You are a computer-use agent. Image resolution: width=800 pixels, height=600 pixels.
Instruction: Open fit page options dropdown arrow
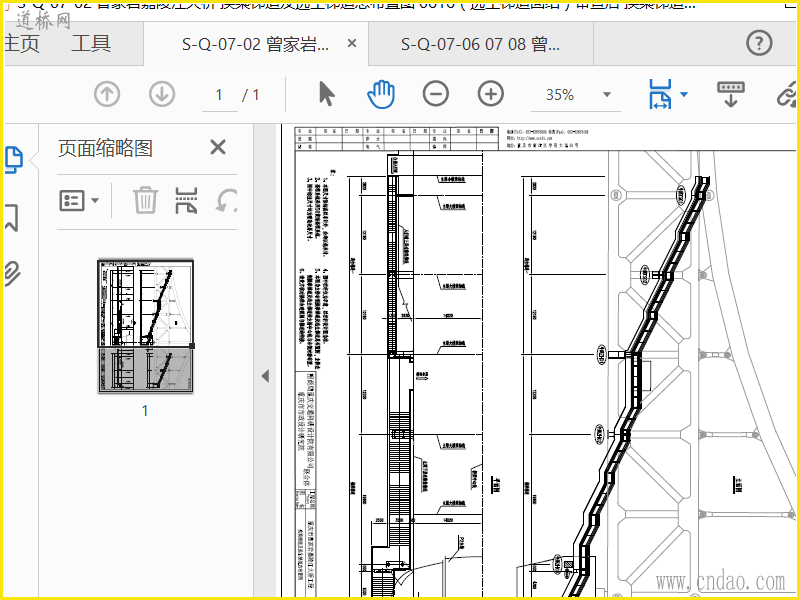(x=684, y=94)
